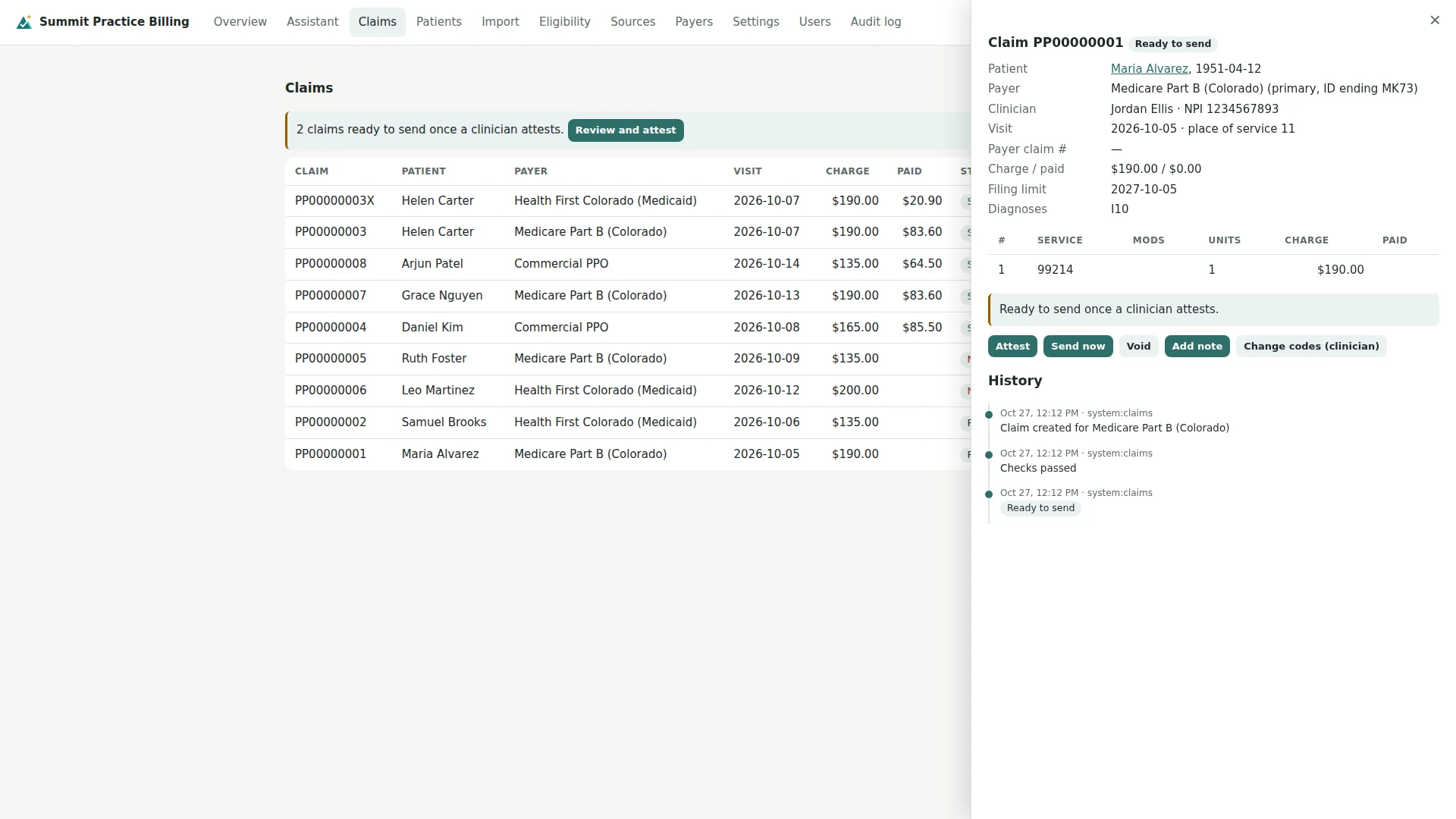Open the Maria Alvarez patient link

click(x=1149, y=69)
